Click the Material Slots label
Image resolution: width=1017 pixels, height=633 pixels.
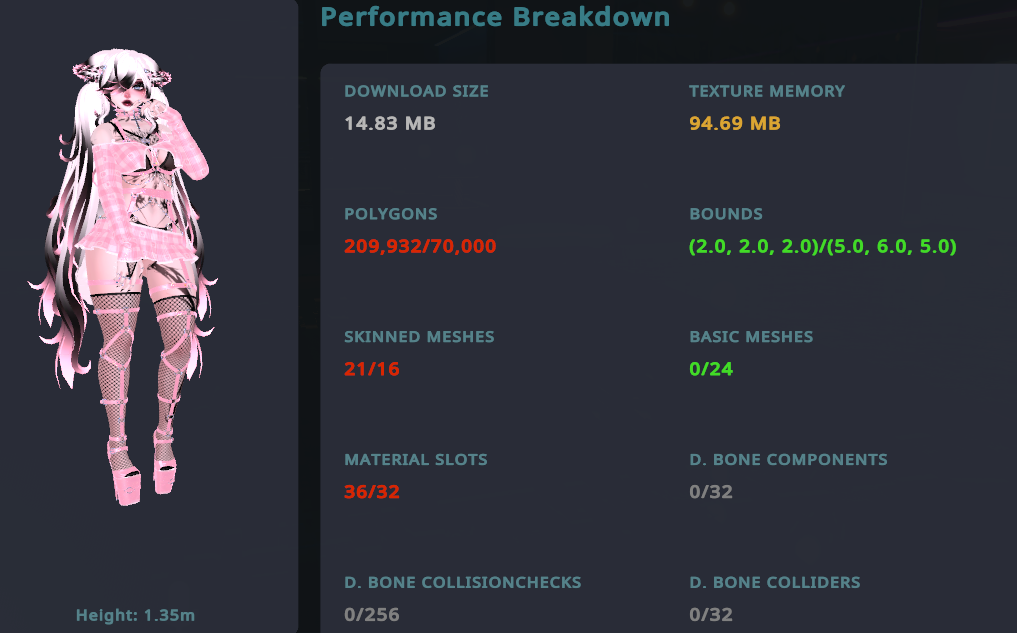(x=416, y=460)
